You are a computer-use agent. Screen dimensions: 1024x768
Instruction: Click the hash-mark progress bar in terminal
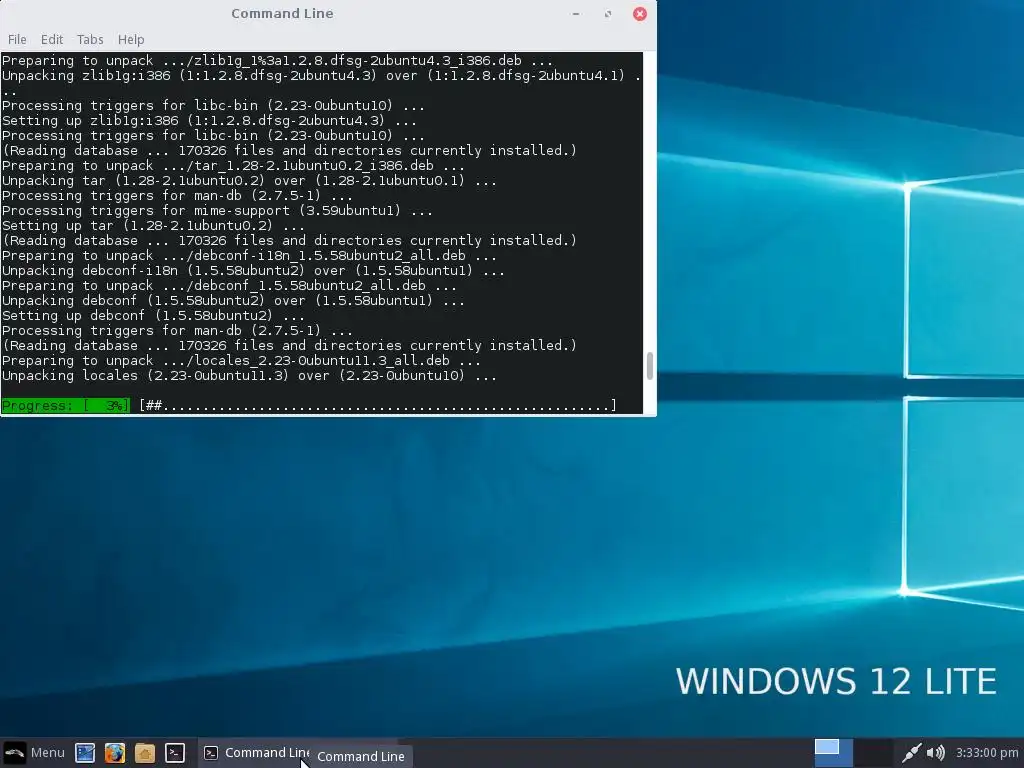click(377, 405)
